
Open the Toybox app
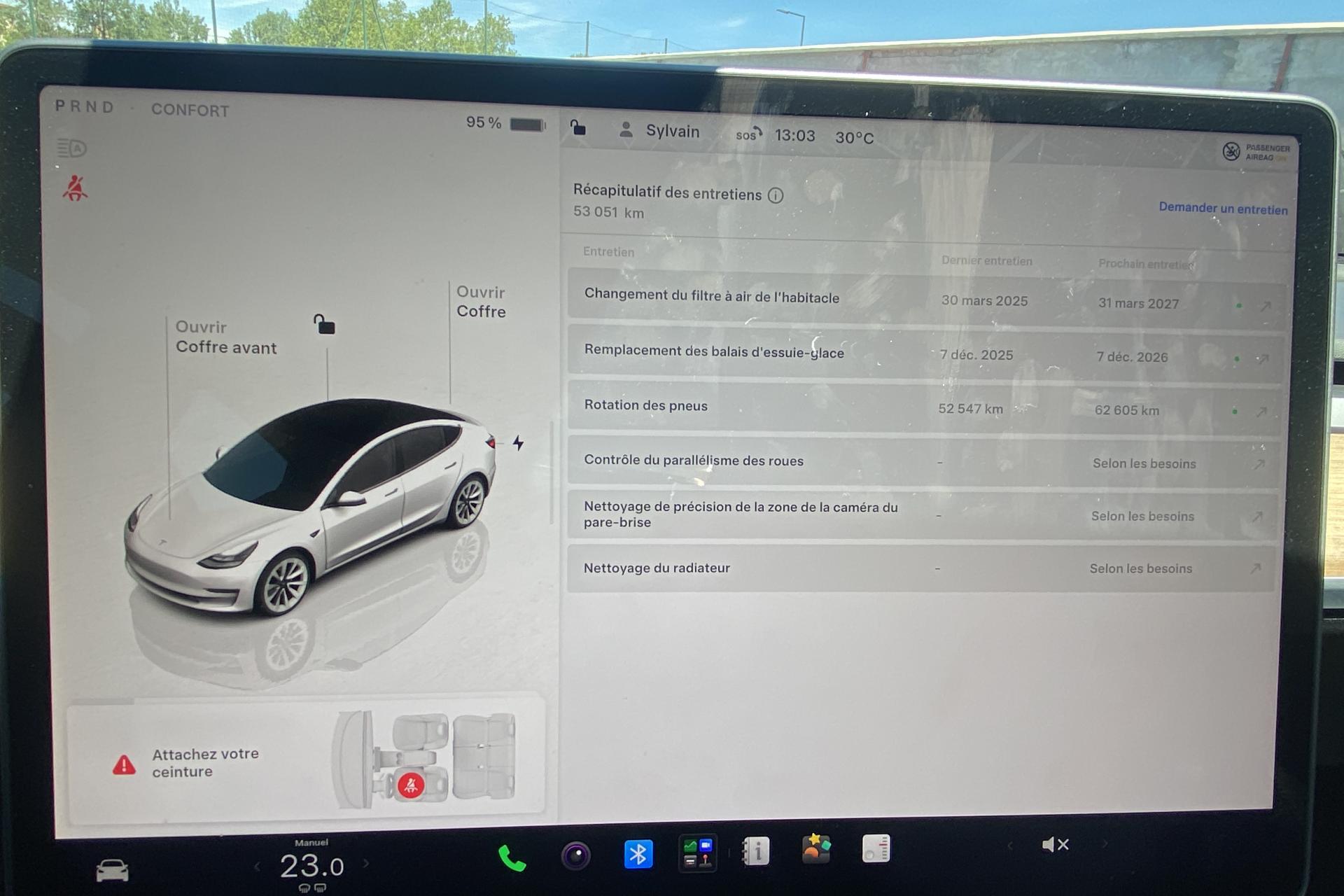(816, 849)
